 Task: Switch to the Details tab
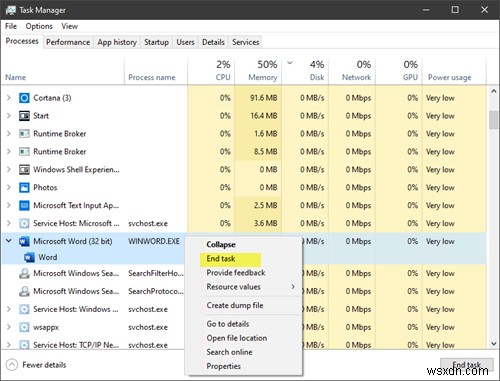click(x=213, y=42)
